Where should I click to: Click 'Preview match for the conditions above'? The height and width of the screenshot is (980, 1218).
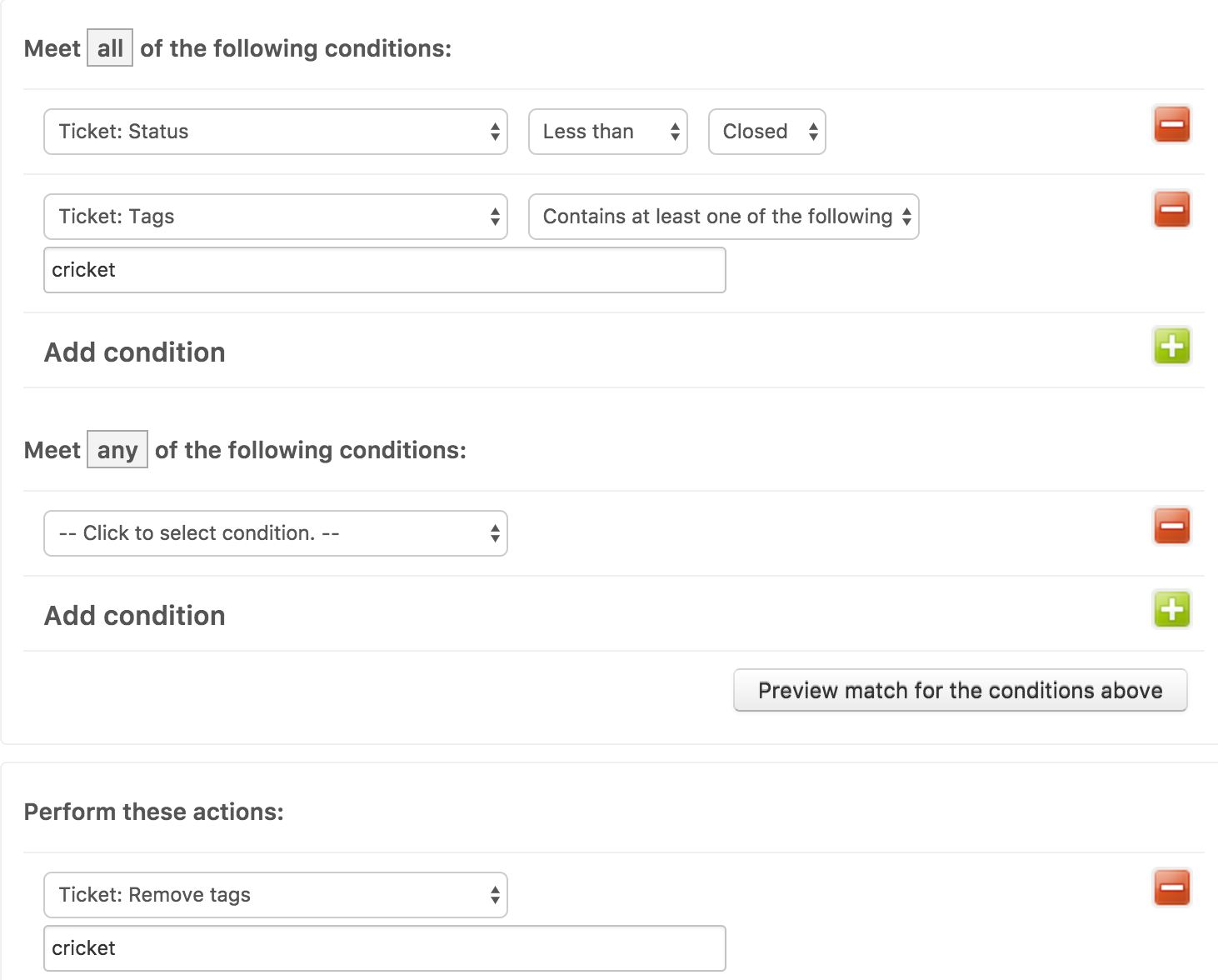coord(960,691)
